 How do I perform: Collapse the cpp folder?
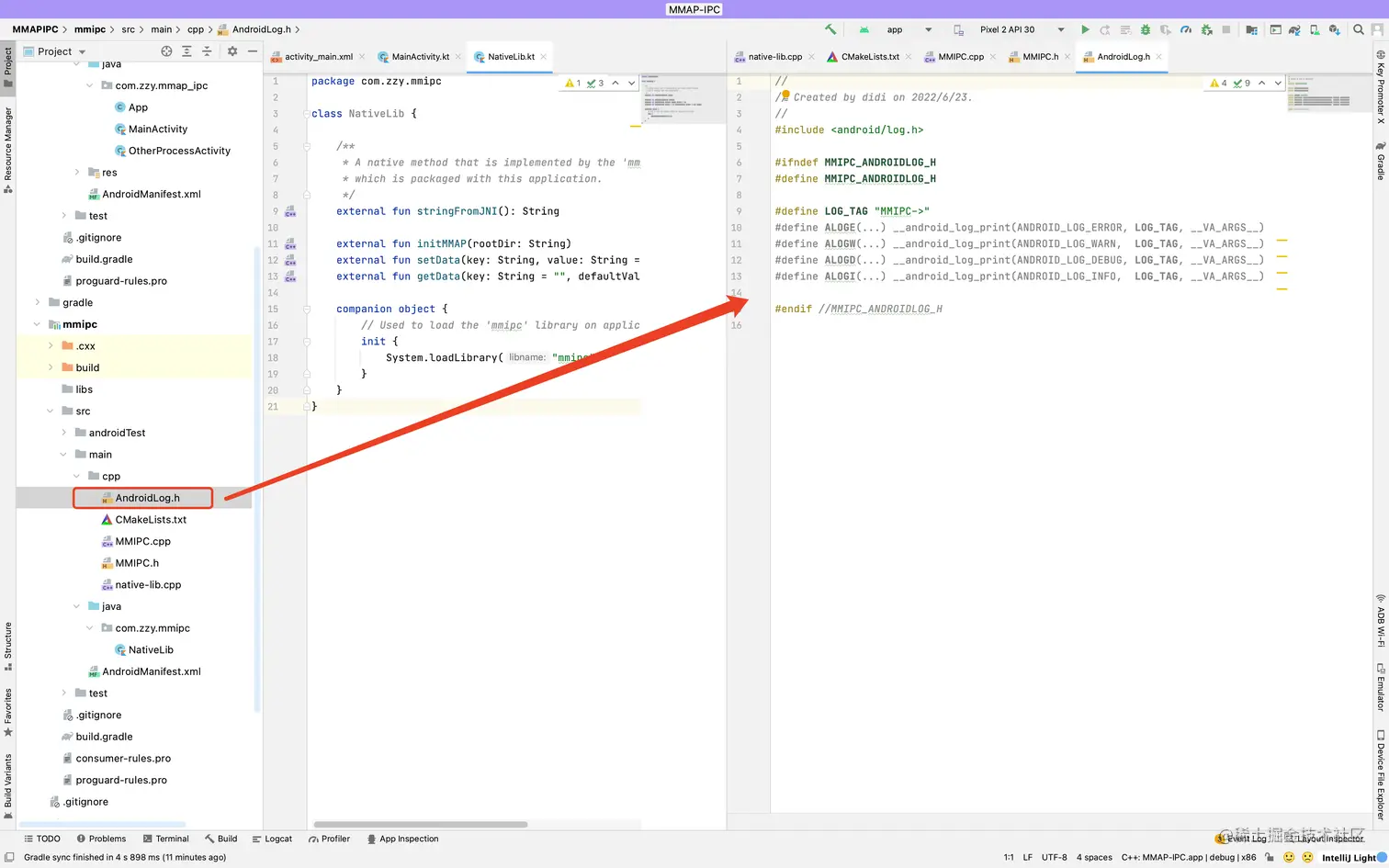[x=76, y=476]
